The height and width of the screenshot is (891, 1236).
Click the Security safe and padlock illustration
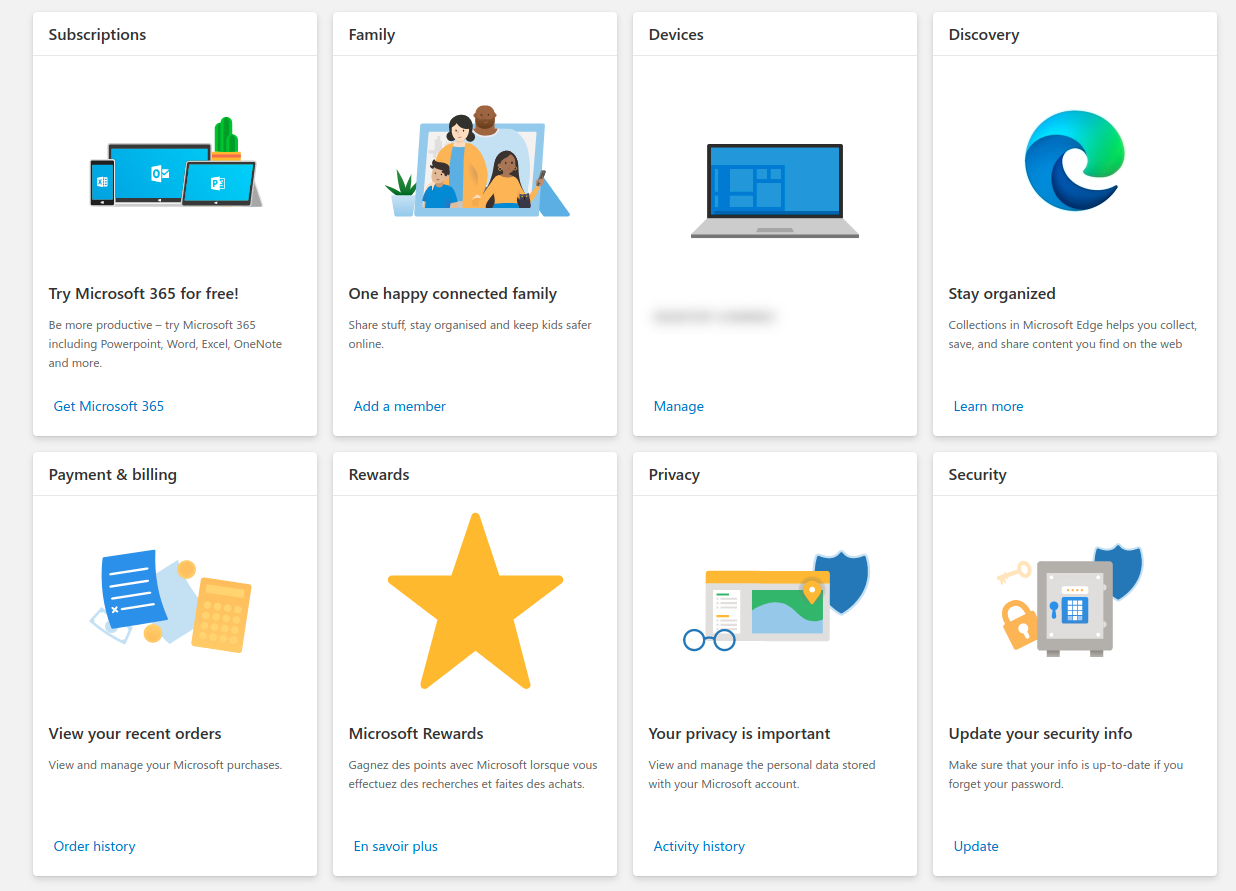[x=1070, y=601]
